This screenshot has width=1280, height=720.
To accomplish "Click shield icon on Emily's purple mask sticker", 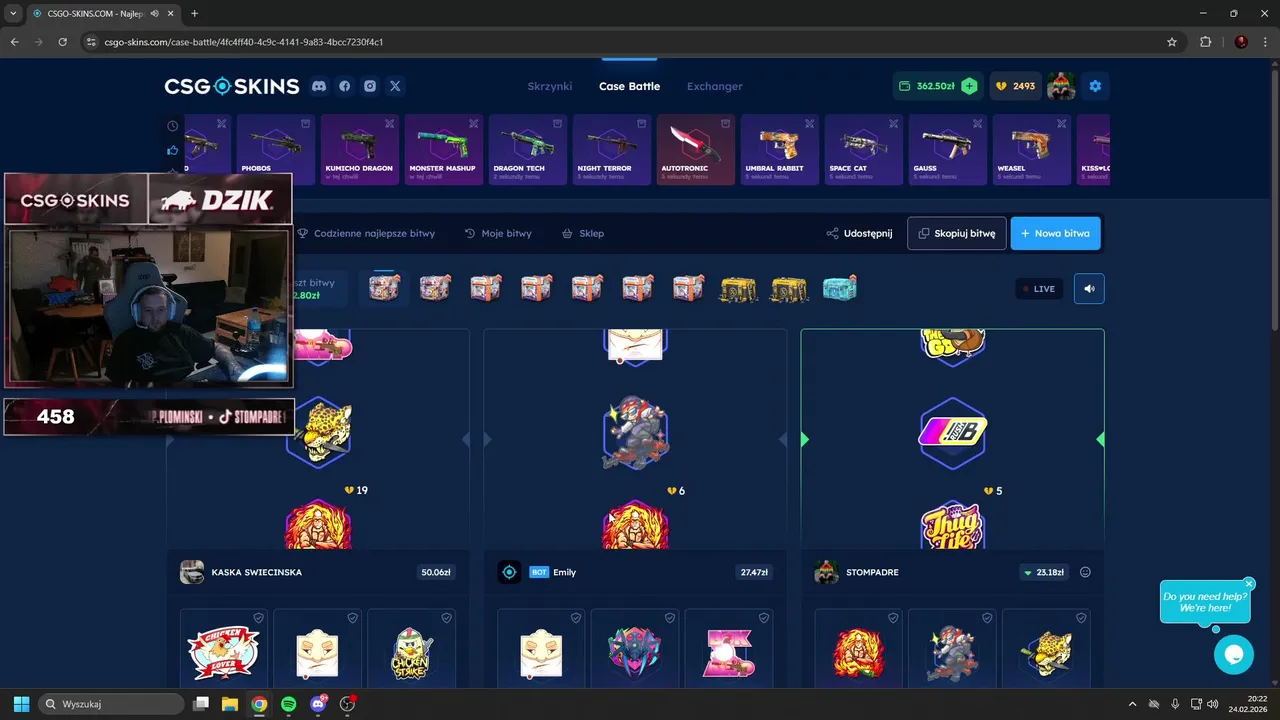I will (669, 618).
